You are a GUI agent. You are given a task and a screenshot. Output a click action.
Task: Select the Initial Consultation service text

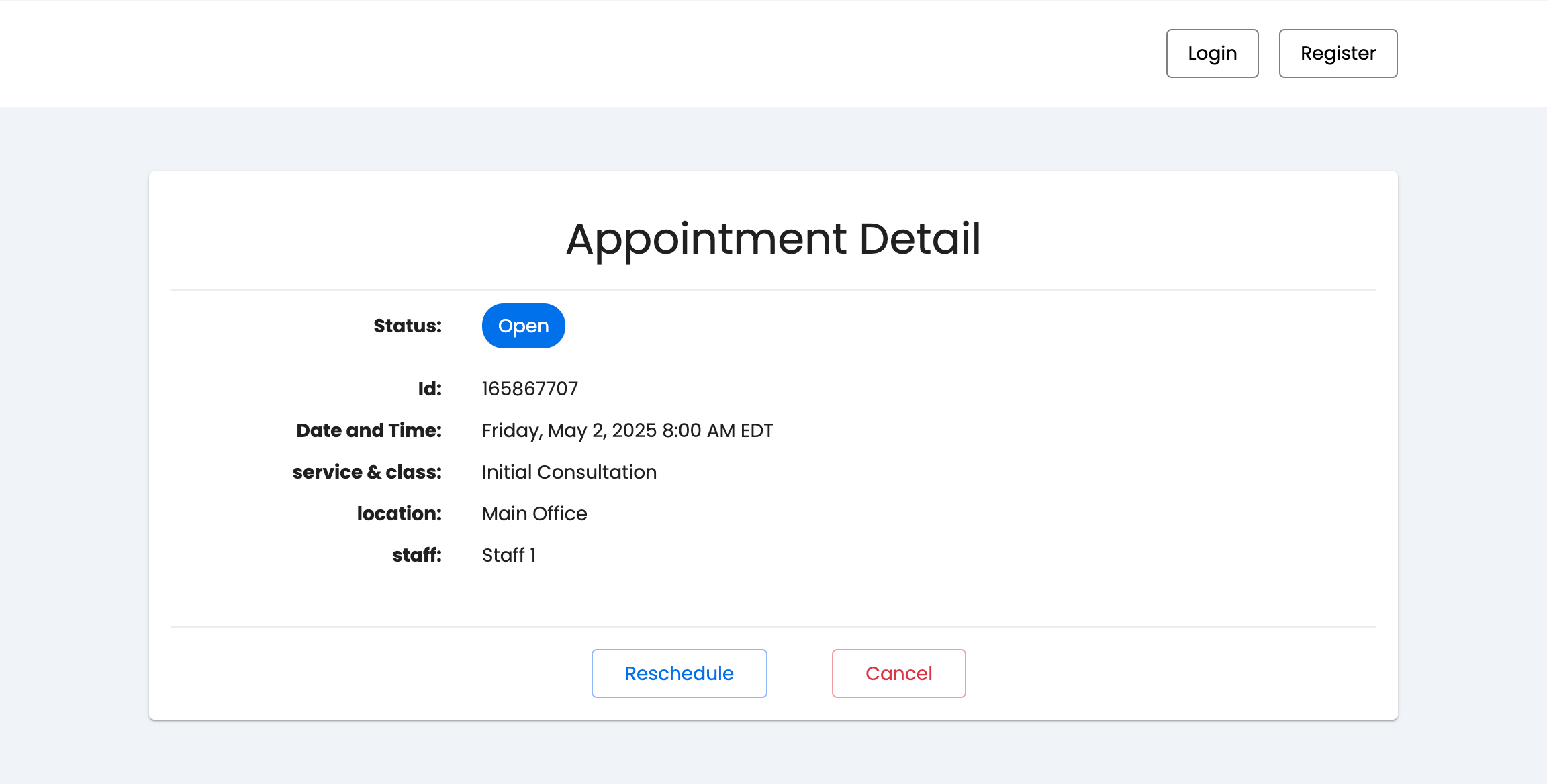coord(569,472)
